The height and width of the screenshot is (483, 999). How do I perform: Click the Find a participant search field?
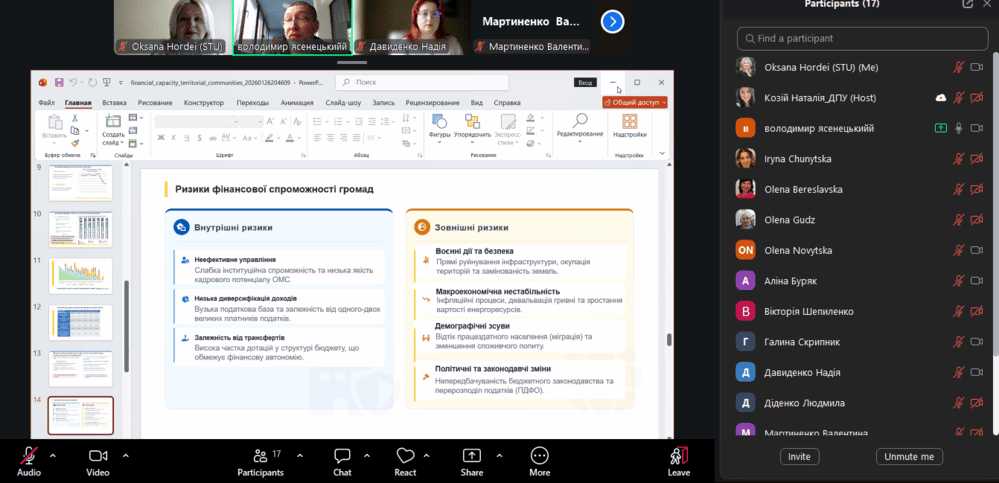(862, 38)
